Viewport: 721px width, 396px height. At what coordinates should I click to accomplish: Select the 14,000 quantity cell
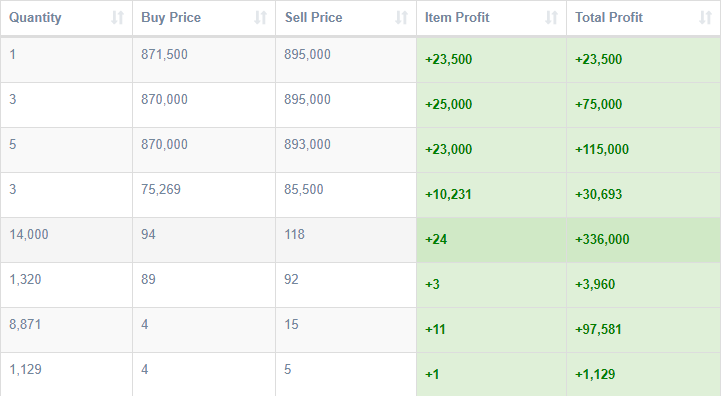pyautogui.click(x=67, y=240)
